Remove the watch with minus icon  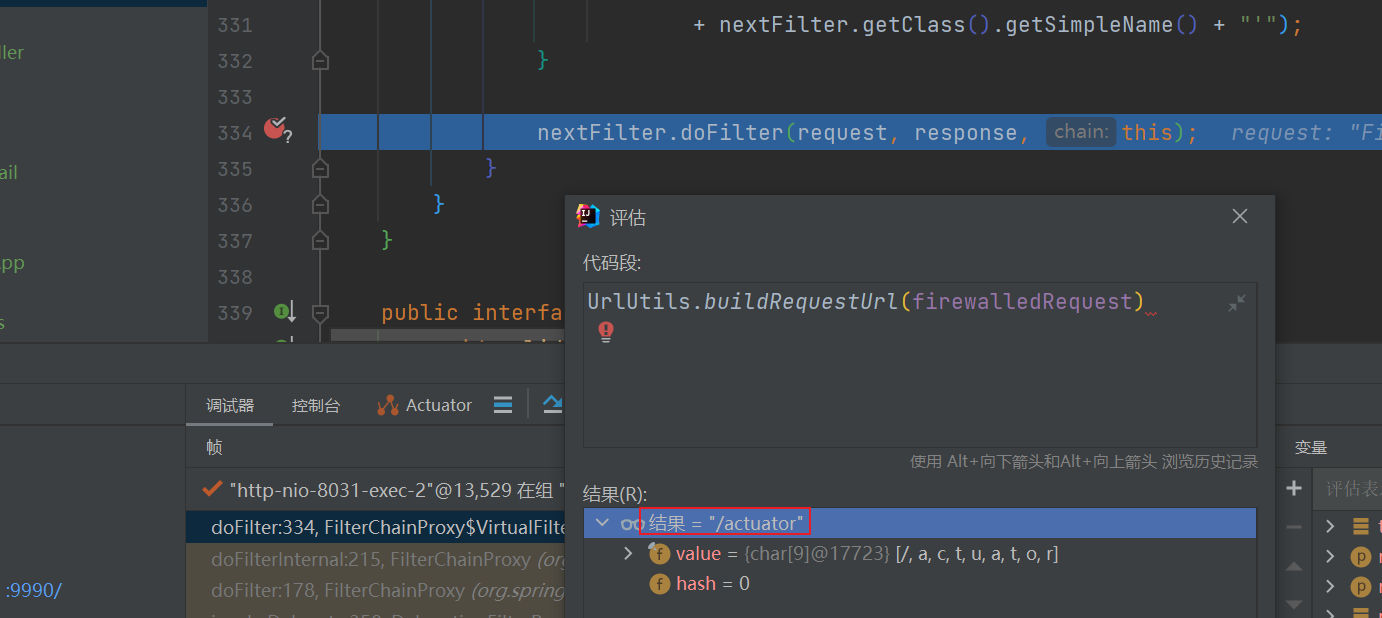(x=1294, y=526)
